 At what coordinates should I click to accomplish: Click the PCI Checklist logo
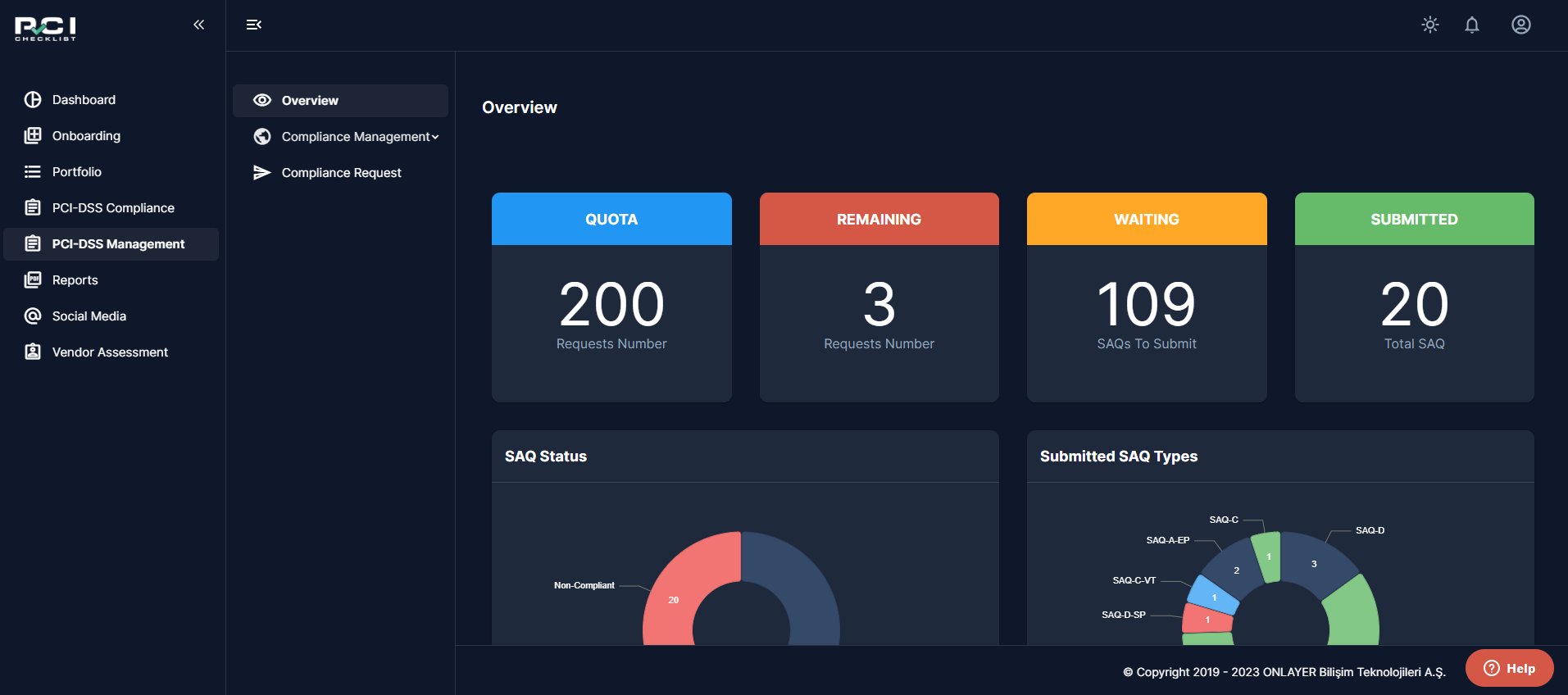(x=46, y=29)
